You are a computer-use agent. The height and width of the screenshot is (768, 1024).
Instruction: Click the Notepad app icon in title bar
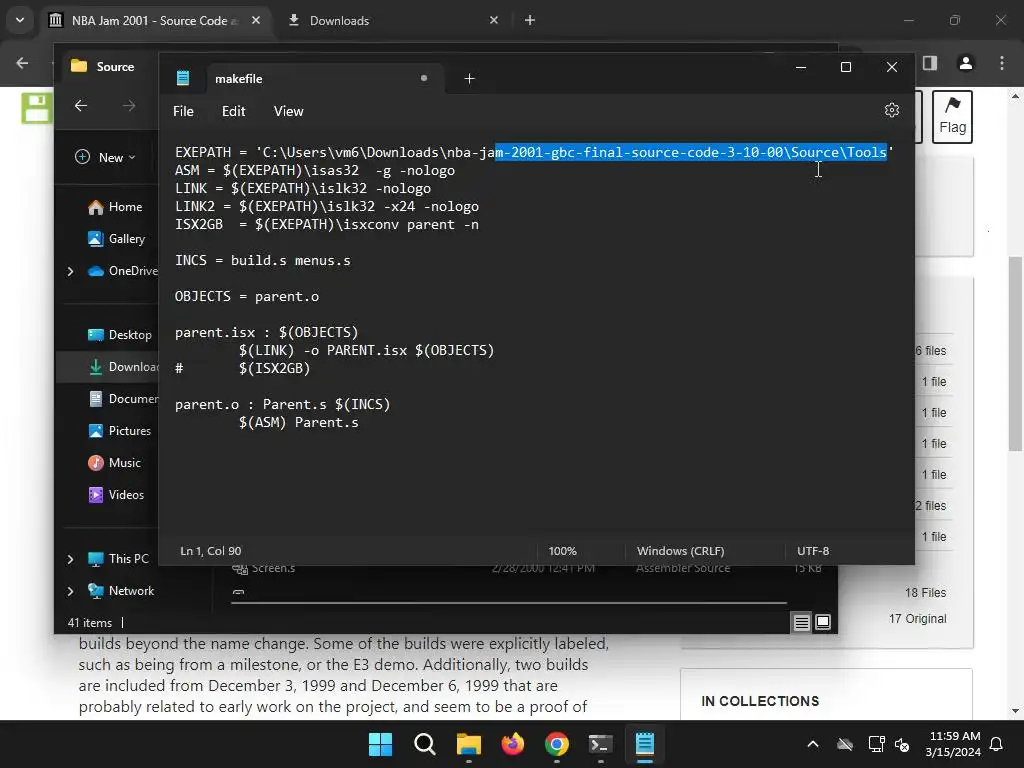tap(183, 78)
